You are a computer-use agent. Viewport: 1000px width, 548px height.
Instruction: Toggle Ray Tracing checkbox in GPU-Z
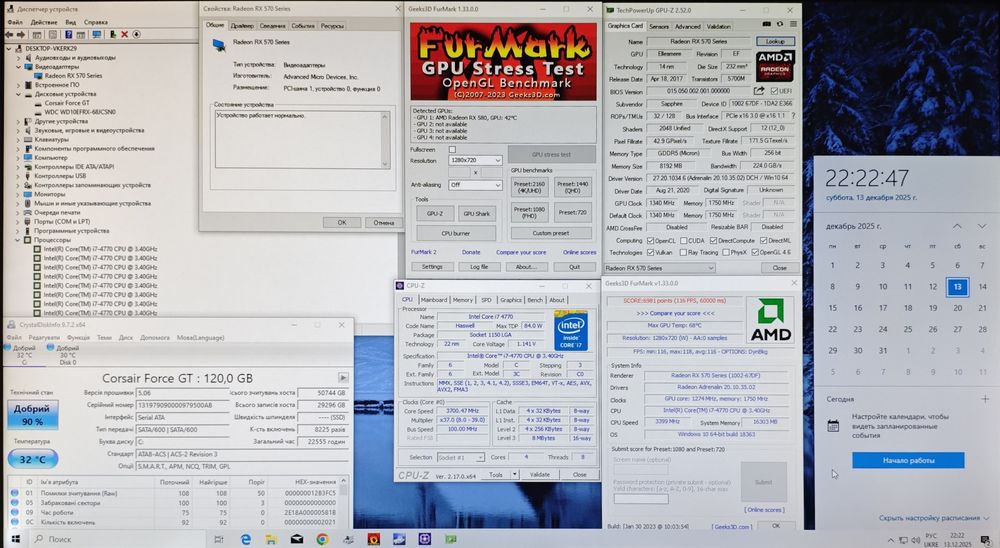click(x=684, y=252)
